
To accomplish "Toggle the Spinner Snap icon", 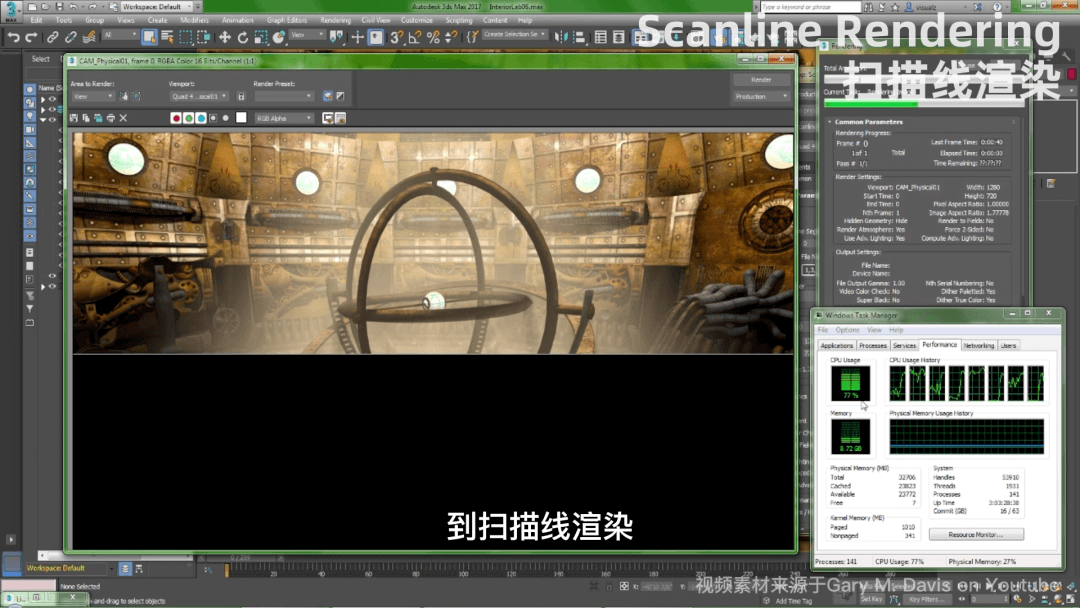I will pos(451,37).
